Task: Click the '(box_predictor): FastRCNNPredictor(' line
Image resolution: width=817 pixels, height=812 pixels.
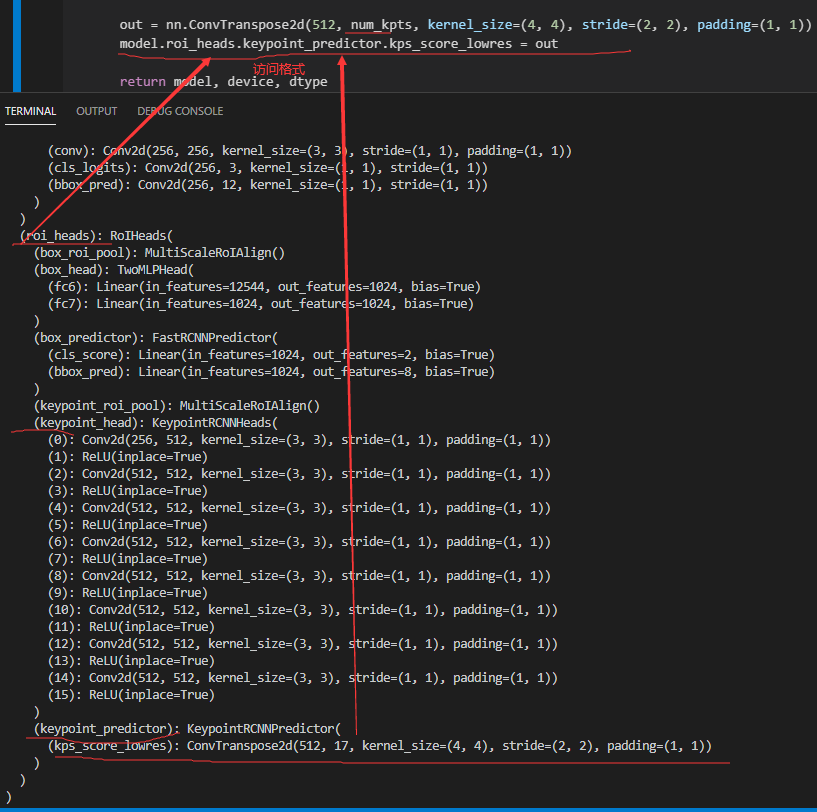Action: point(156,338)
